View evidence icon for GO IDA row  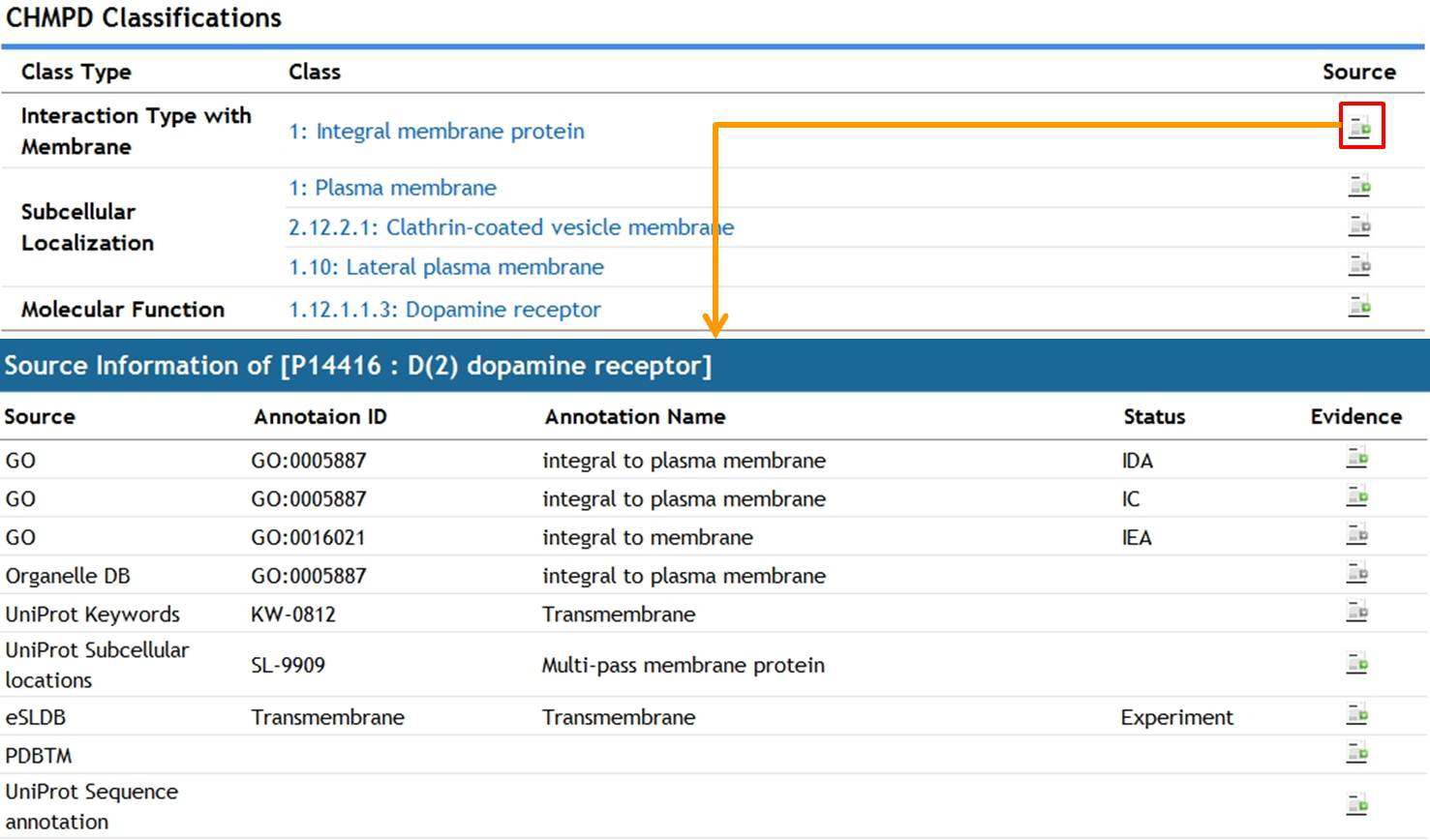pos(1356,457)
